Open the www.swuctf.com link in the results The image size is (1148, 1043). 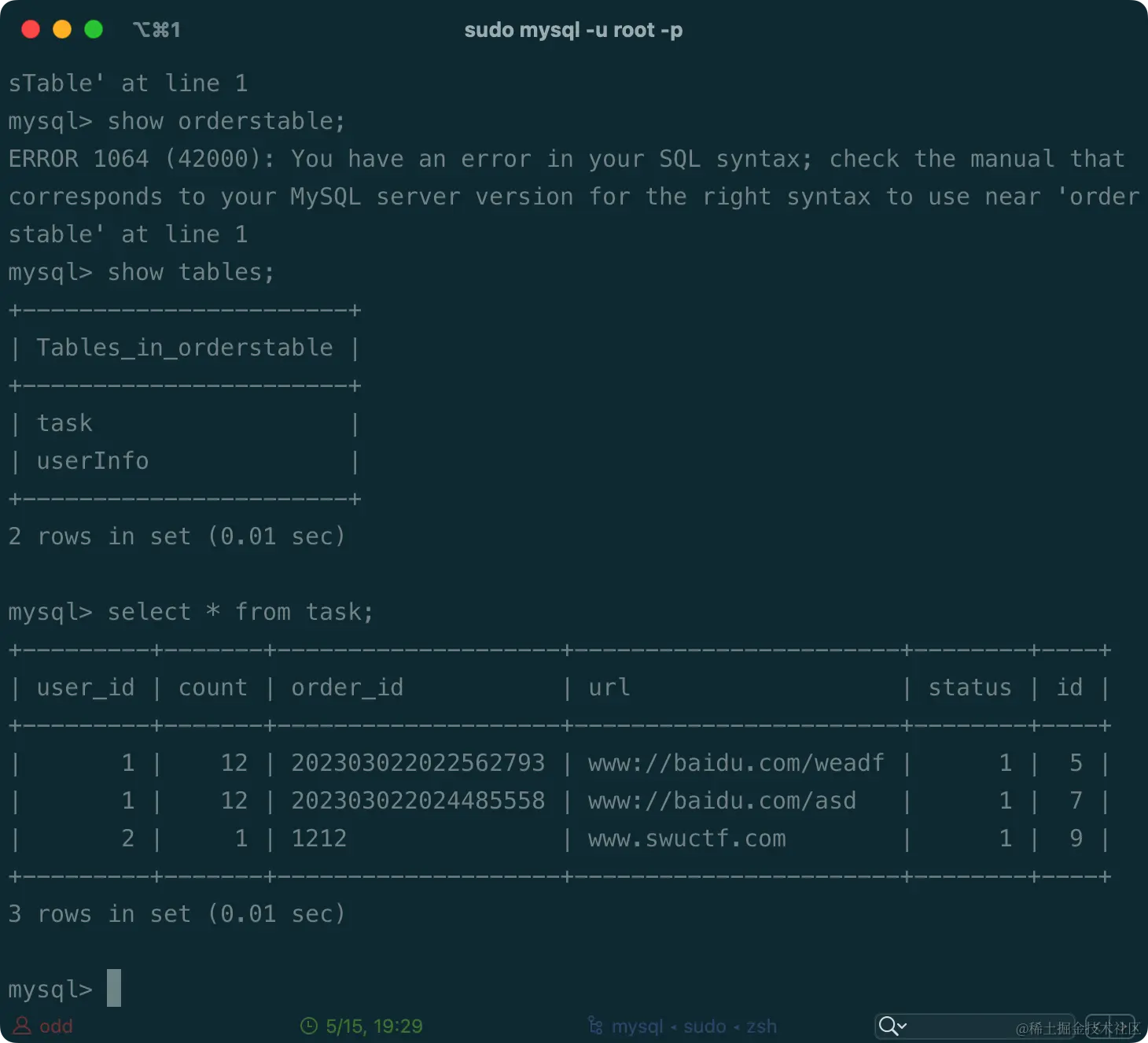[686, 838]
